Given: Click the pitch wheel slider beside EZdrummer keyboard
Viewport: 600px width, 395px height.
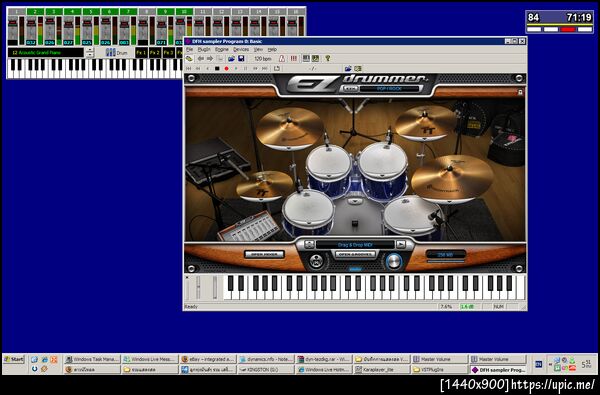Looking at the screenshot, I should 198,287.
